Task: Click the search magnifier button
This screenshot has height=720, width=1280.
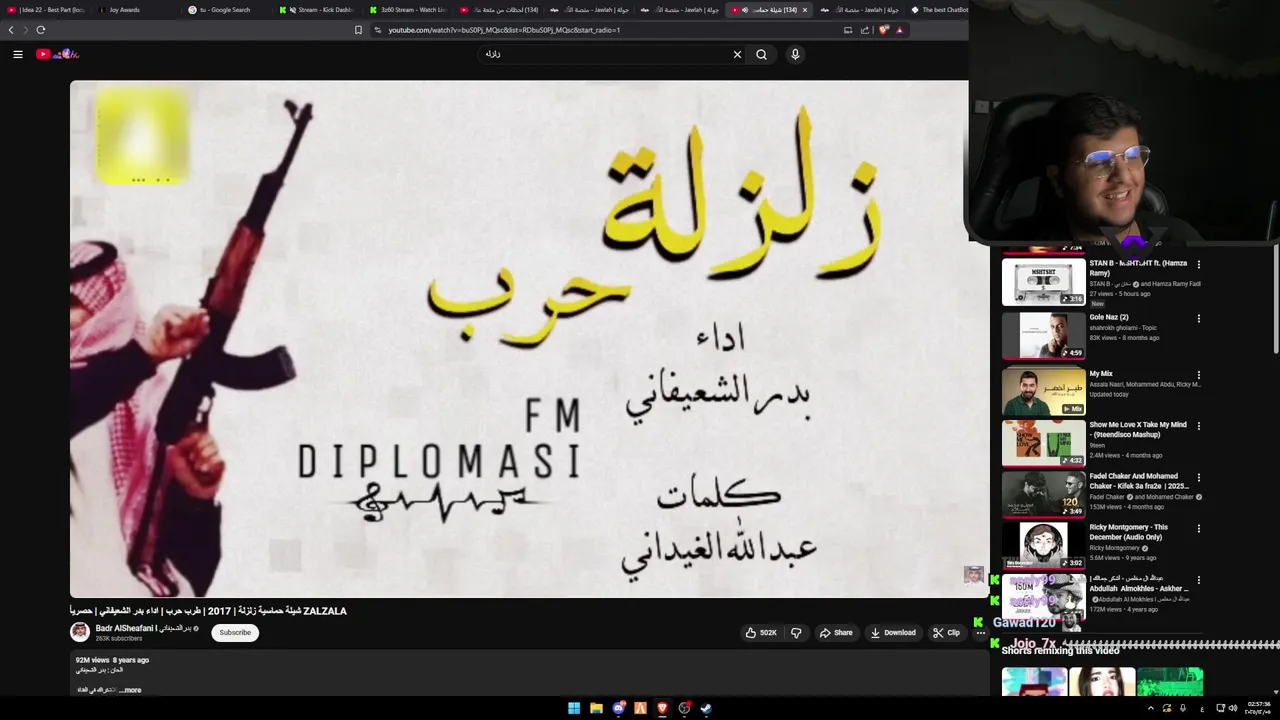Action: 762,54
